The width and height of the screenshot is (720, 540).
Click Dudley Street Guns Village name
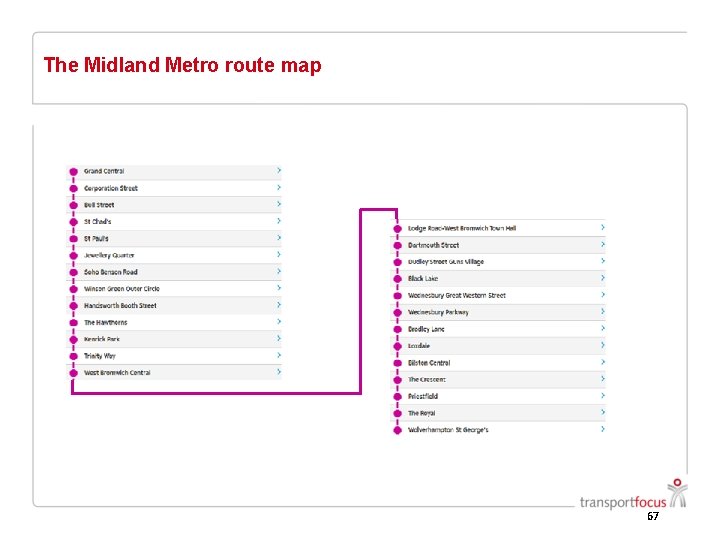point(446,262)
